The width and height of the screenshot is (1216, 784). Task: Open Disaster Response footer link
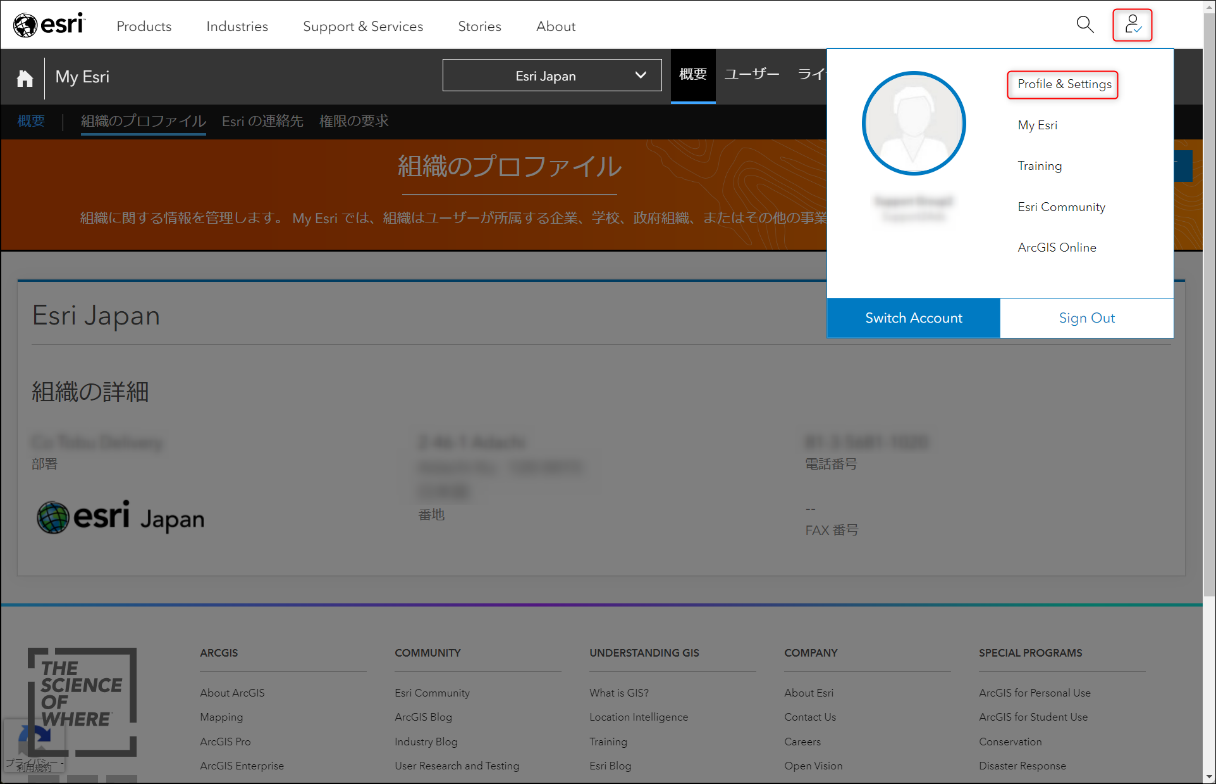[x=1022, y=766]
